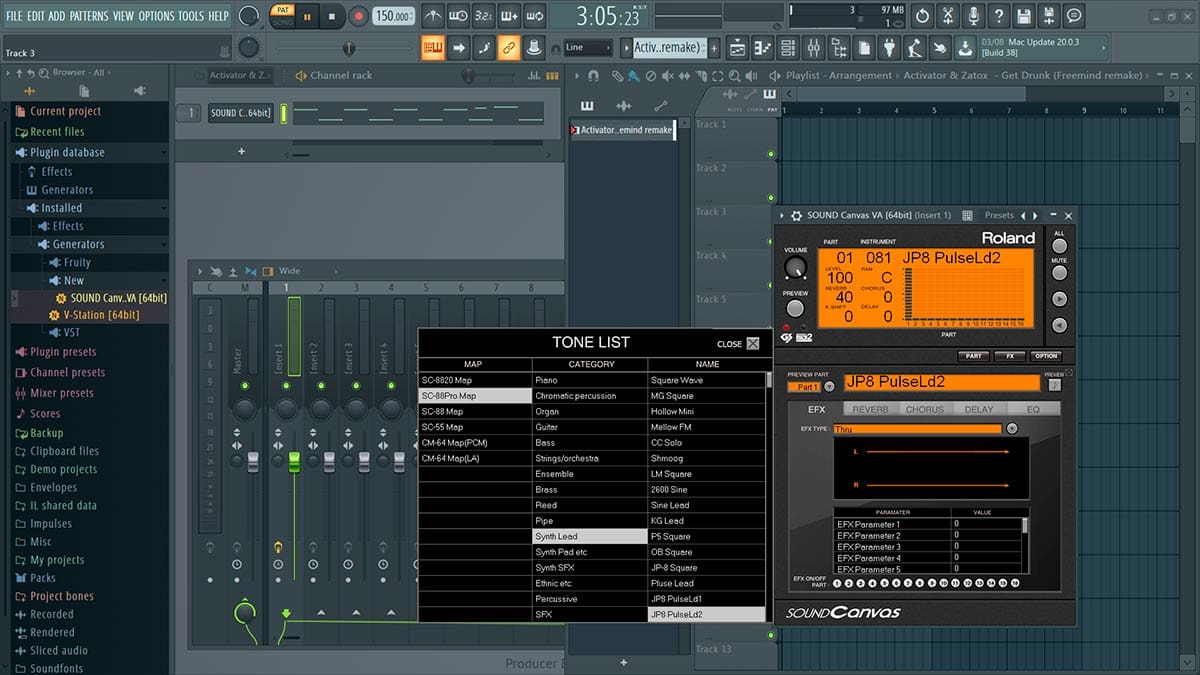
Task: Click the help question mark icon
Action: 998,16
